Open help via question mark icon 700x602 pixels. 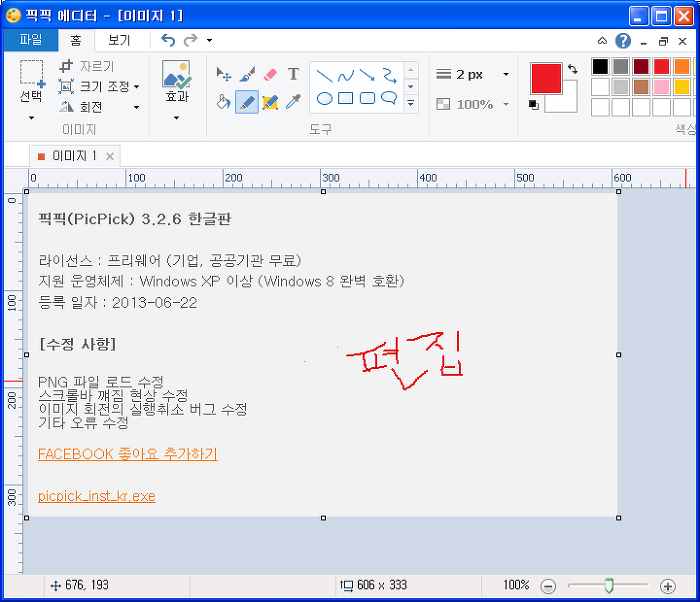(623, 41)
